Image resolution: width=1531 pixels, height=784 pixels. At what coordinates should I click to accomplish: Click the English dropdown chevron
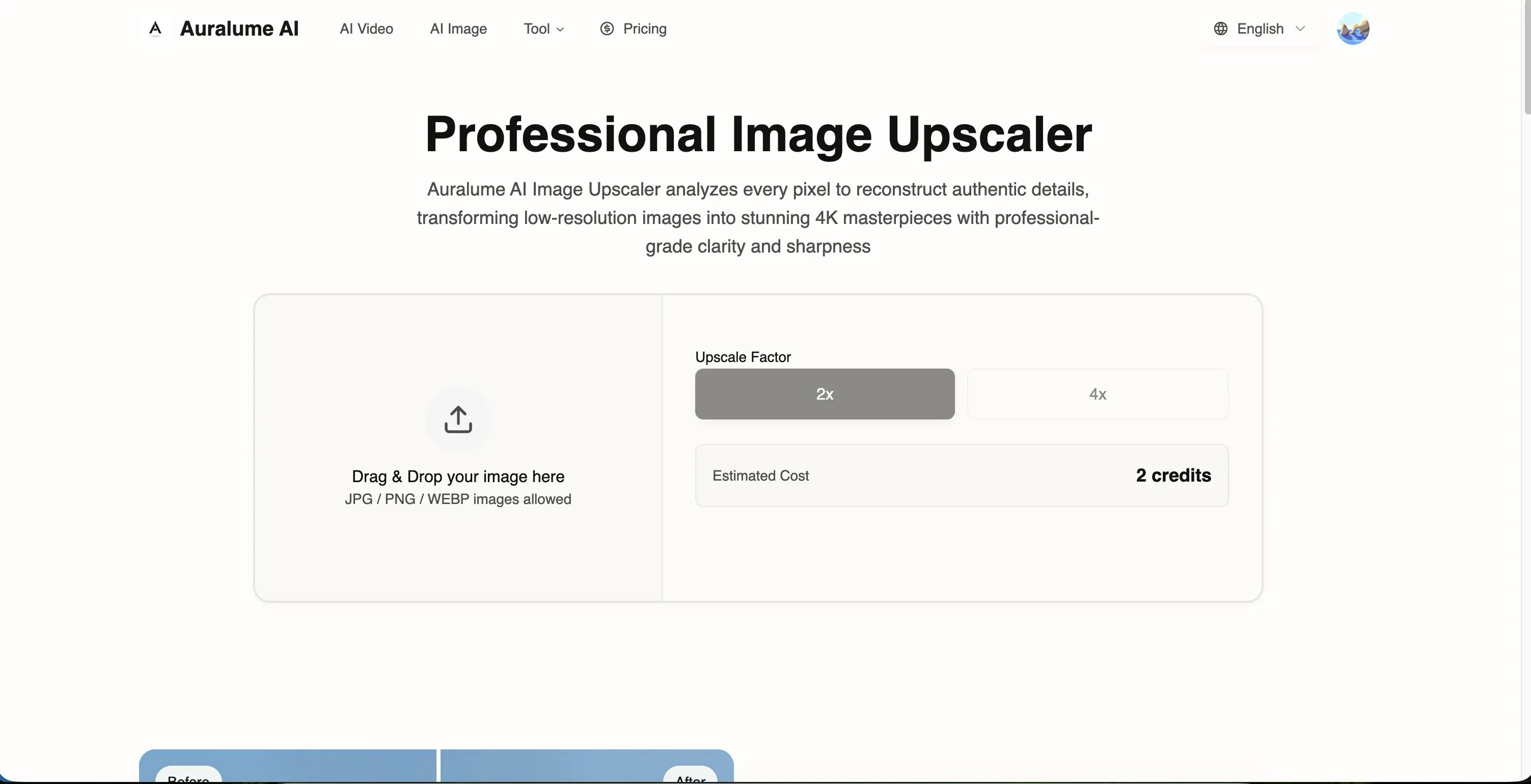[1300, 29]
